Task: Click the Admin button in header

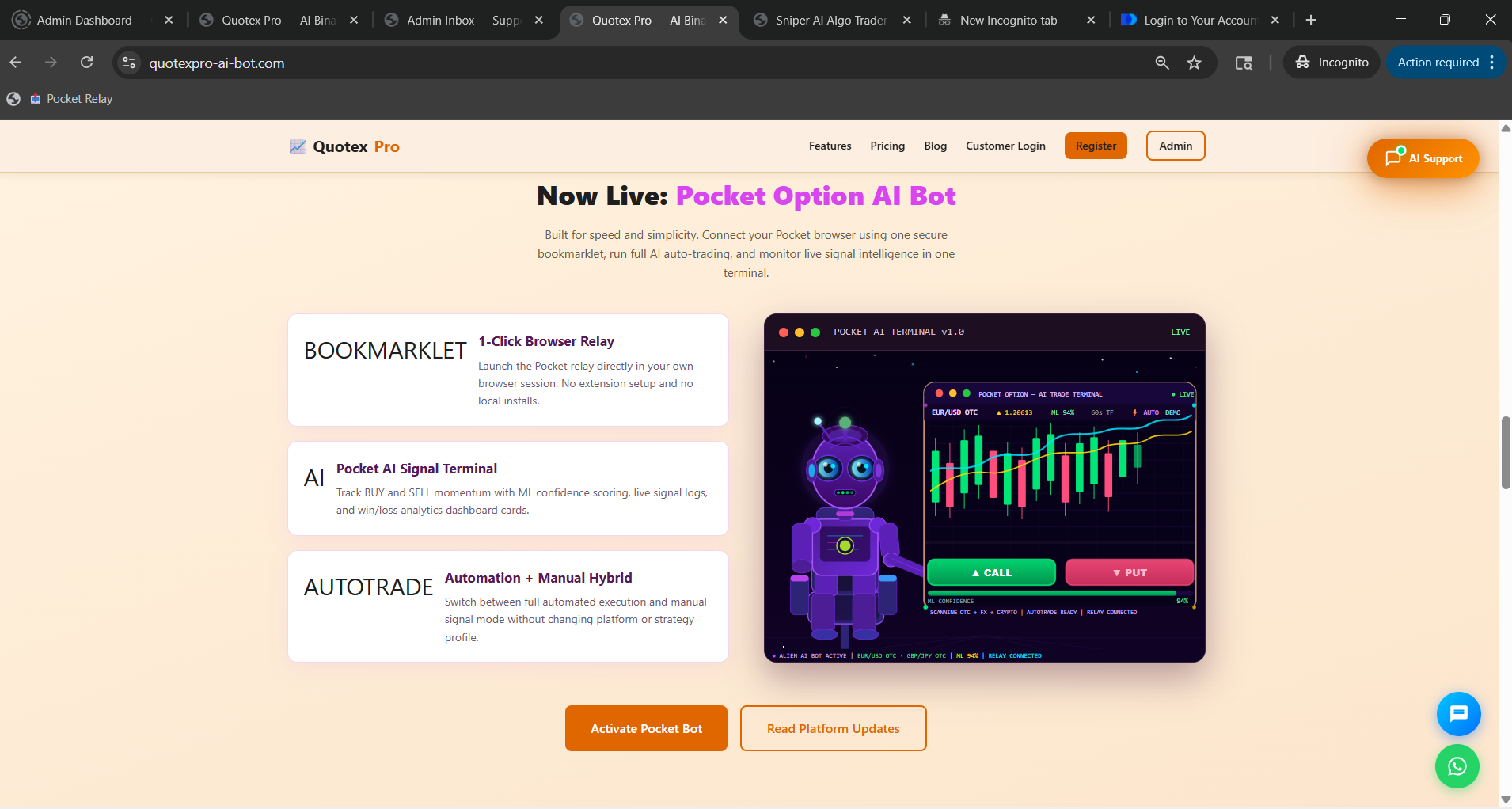Action: 1176,146
